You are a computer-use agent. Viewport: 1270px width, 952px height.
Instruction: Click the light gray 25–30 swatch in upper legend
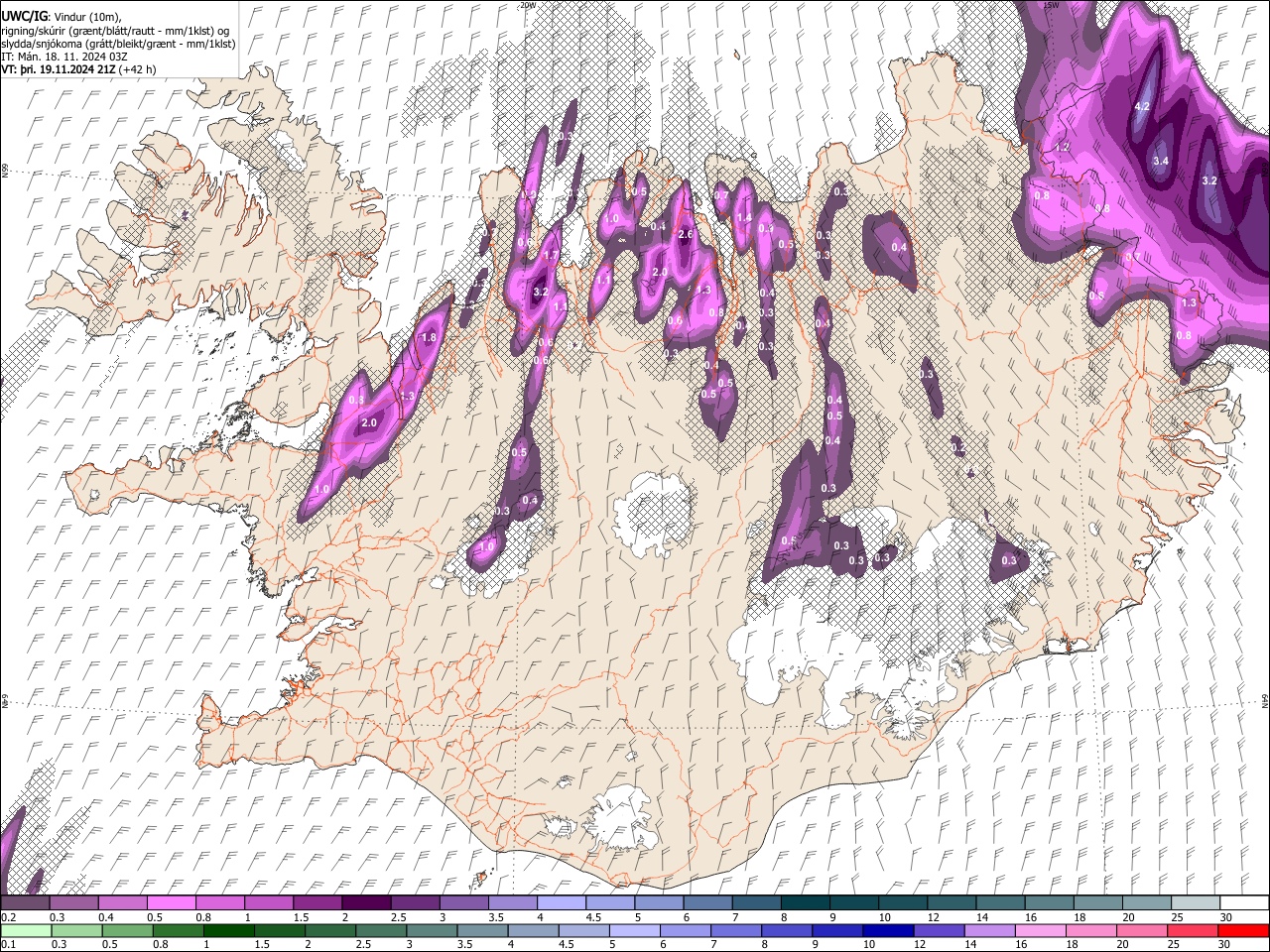point(1196,903)
